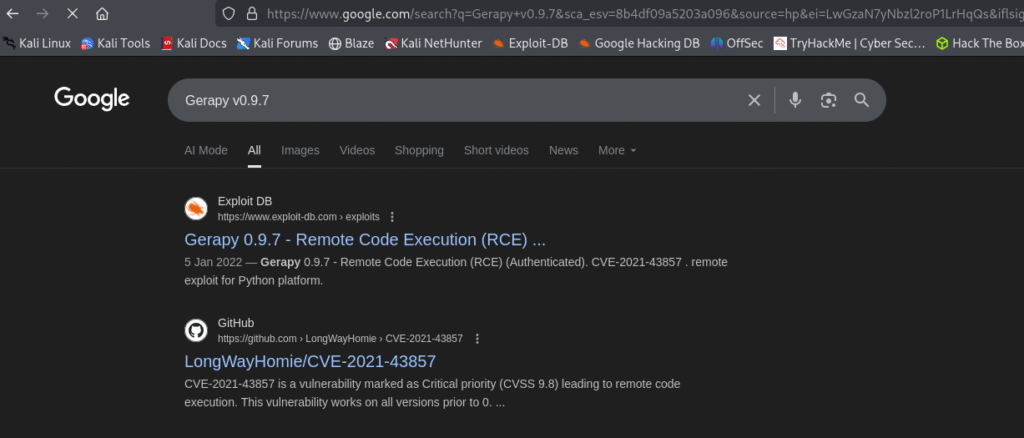The width and height of the screenshot is (1024, 438).
Task: Open LongWayHomie/CVE-2021-43857 GitHub link
Action: point(310,361)
